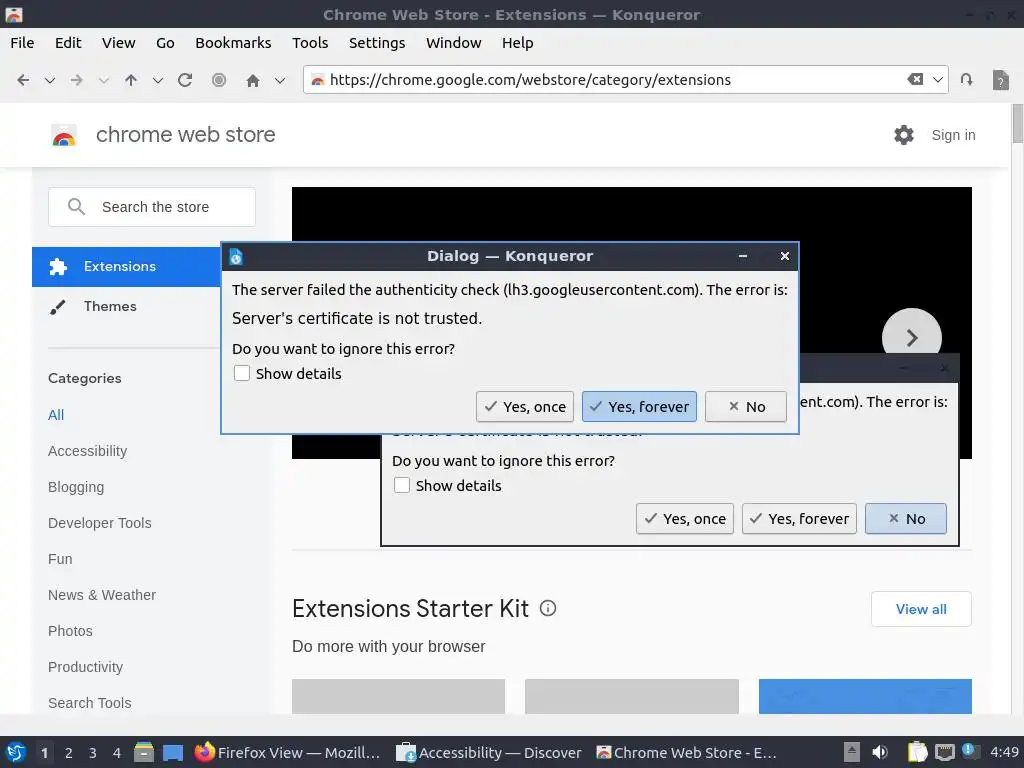Image resolution: width=1024 pixels, height=768 pixels.
Task: Select the All category
Action: pos(56,415)
